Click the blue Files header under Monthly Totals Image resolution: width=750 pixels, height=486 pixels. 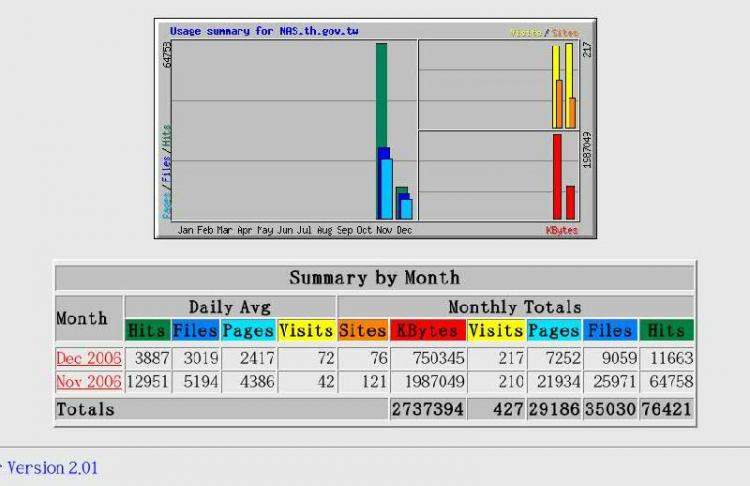pos(609,330)
